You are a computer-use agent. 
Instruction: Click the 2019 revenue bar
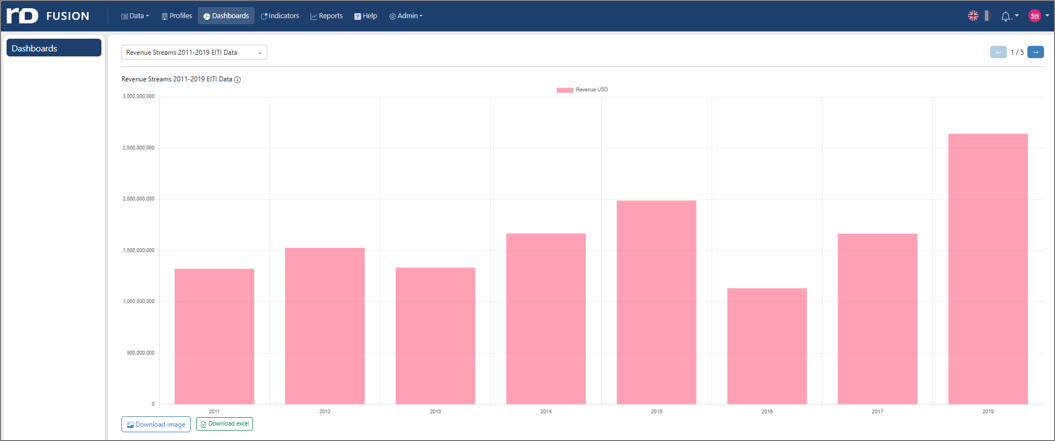coord(988,269)
